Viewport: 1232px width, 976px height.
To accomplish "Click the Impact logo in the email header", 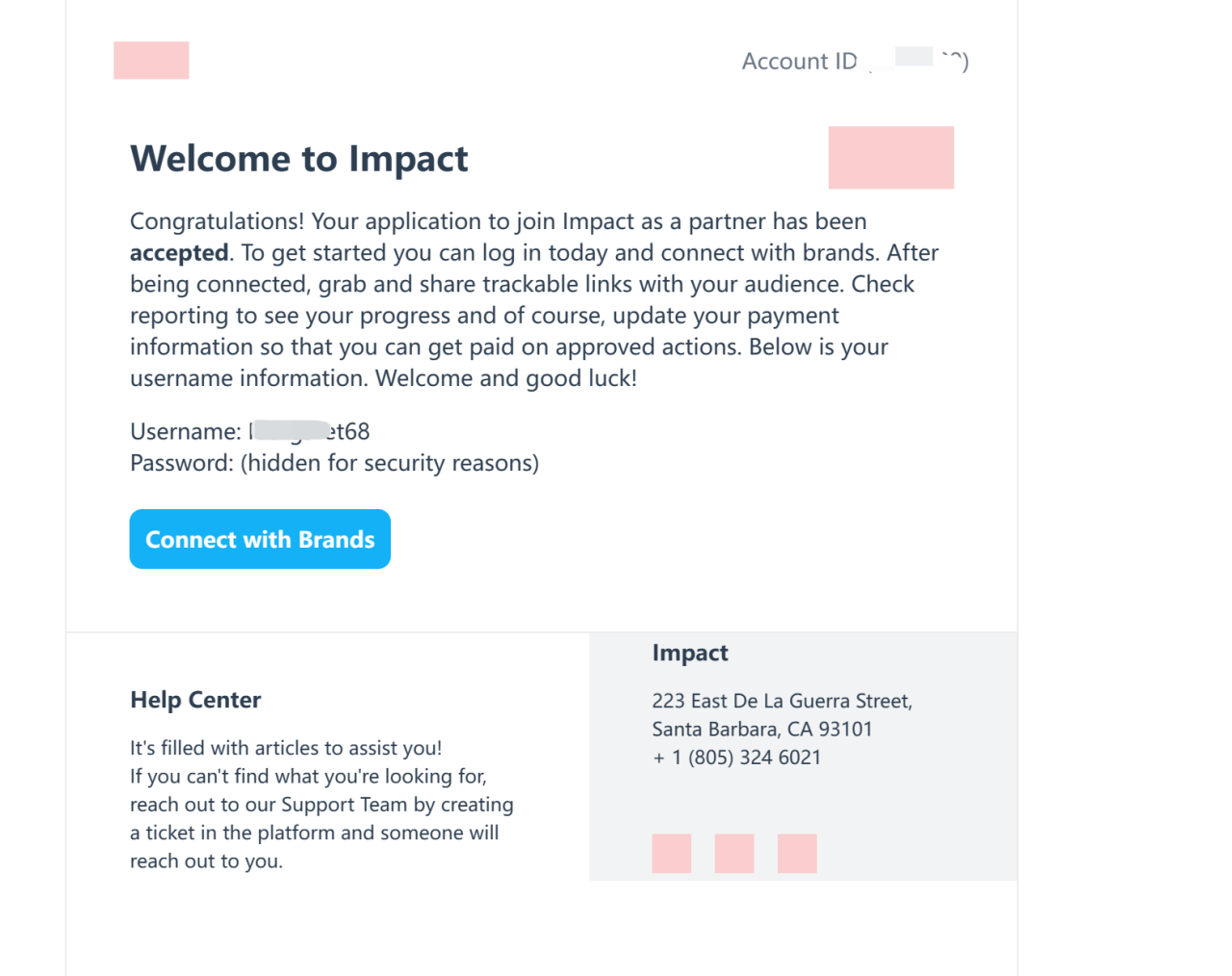I will 151,61.
